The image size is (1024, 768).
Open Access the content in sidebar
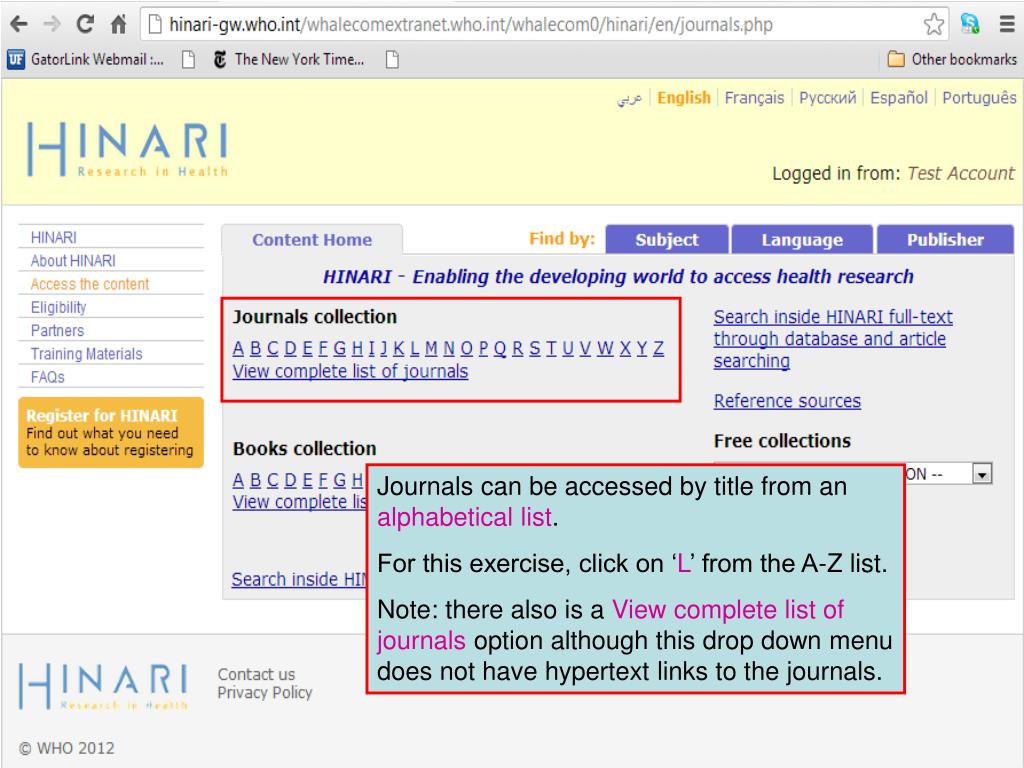tap(90, 284)
